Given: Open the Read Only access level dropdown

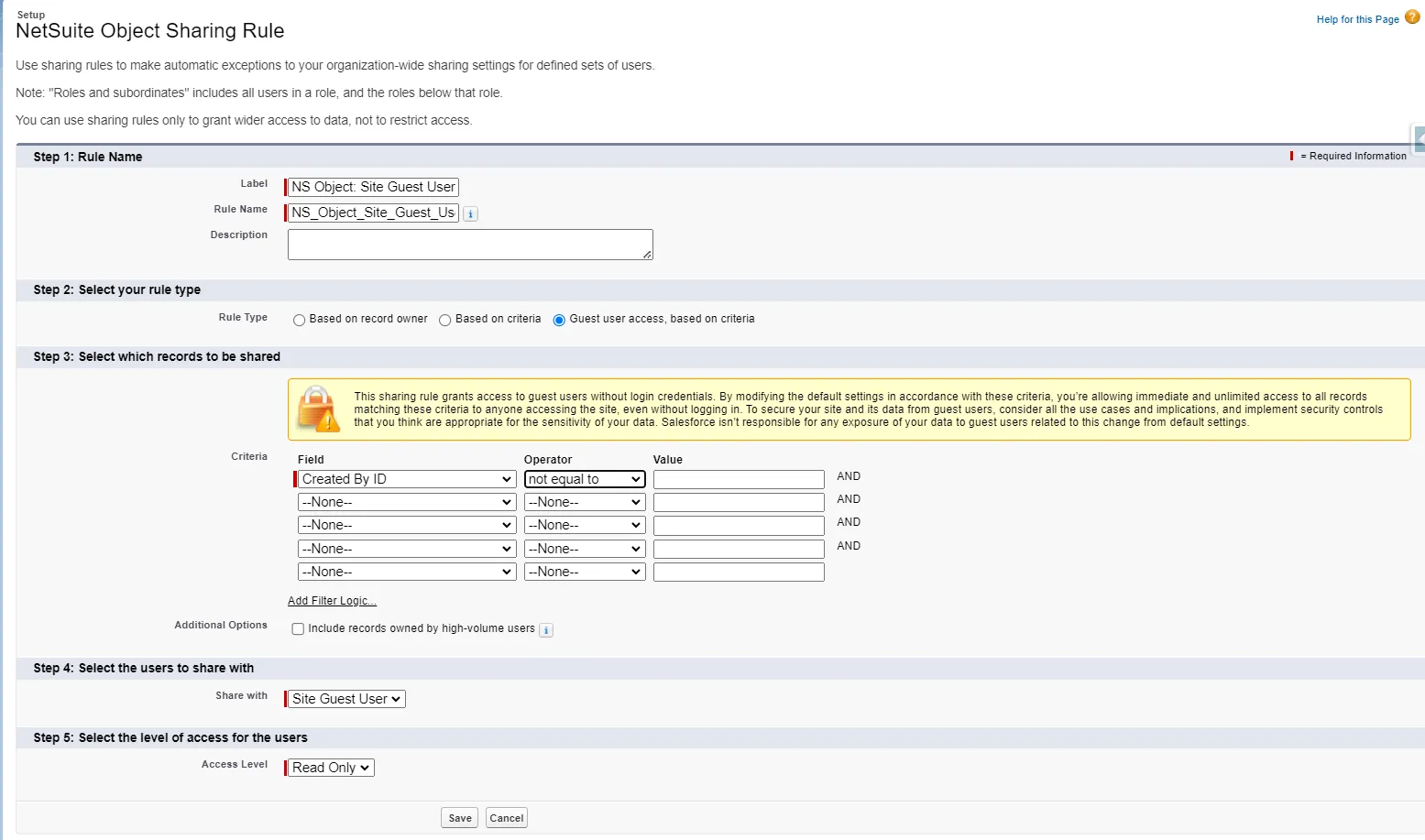Looking at the screenshot, I should pyautogui.click(x=331, y=768).
